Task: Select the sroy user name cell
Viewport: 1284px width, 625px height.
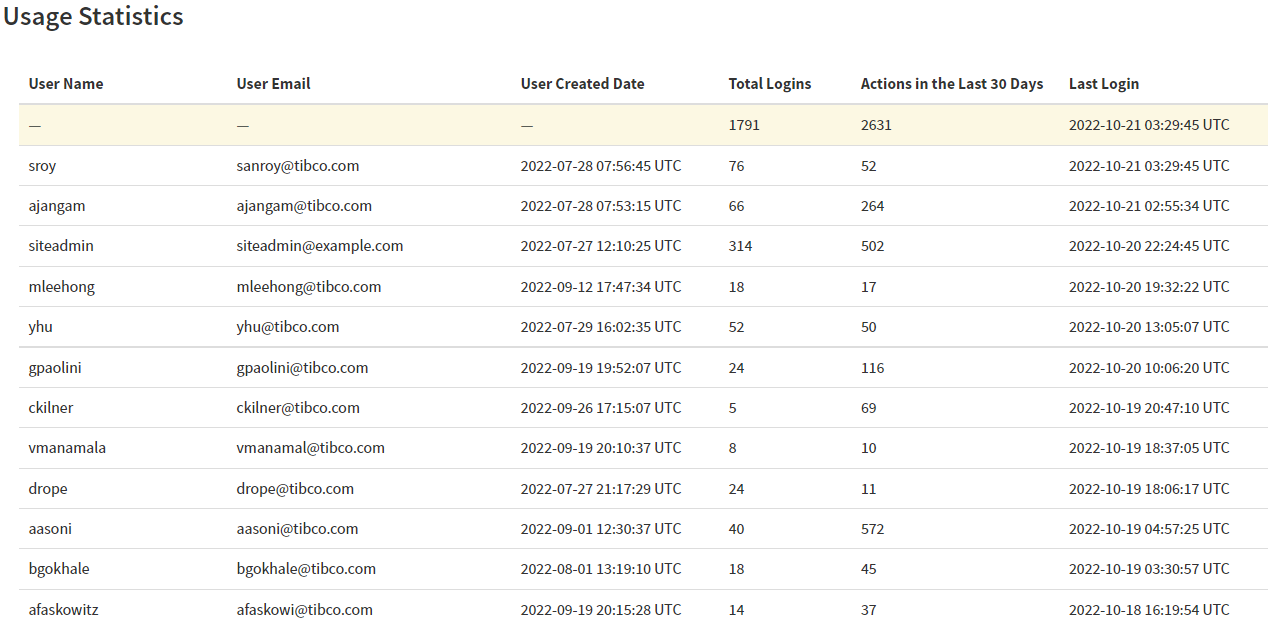Action: coord(42,166)
